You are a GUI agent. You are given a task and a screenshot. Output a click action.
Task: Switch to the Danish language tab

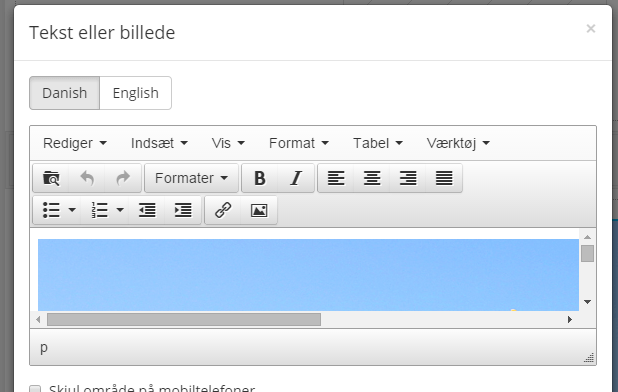(x=65, y=93)
